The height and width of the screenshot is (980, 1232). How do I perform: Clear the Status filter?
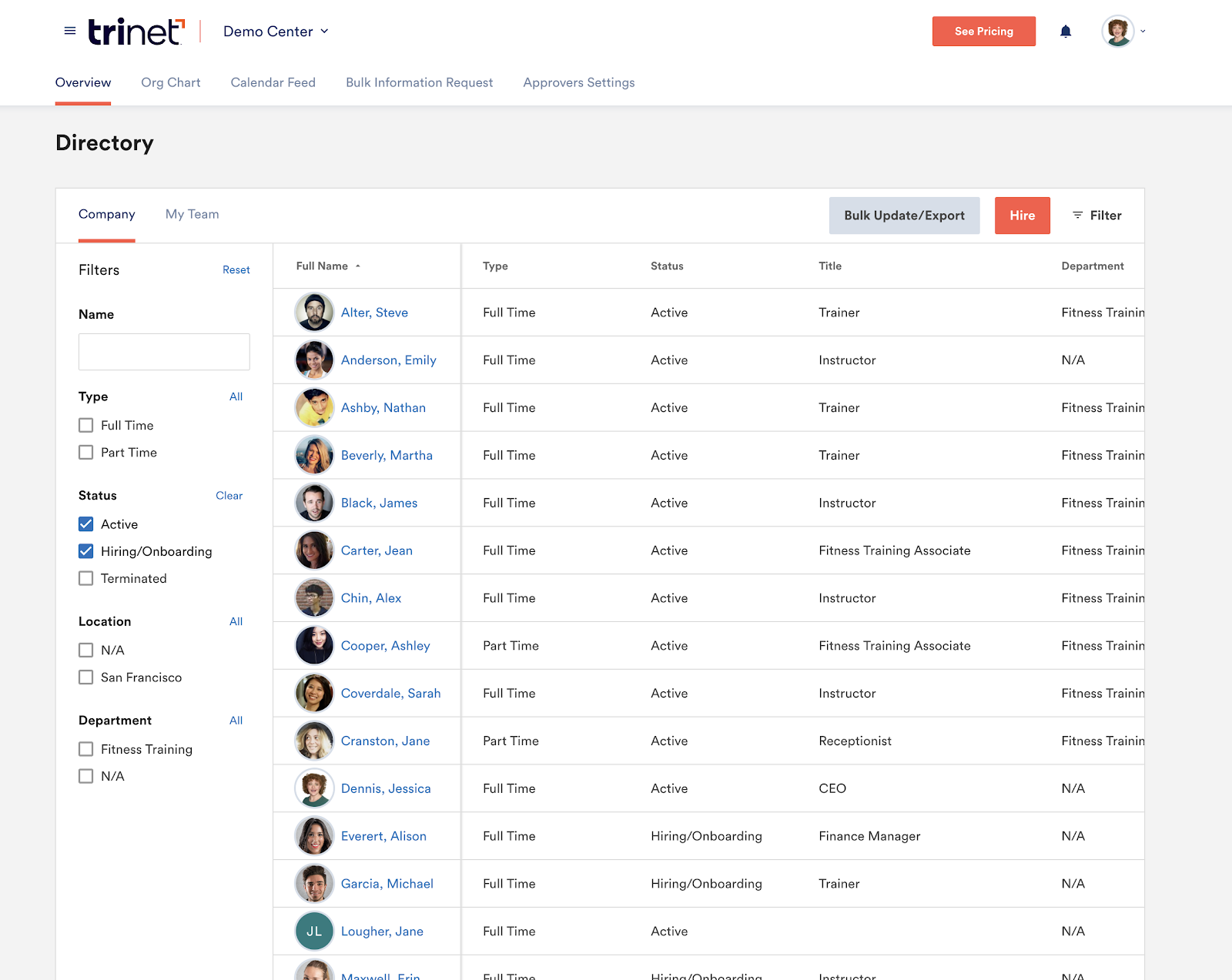(x=229, y=496)
